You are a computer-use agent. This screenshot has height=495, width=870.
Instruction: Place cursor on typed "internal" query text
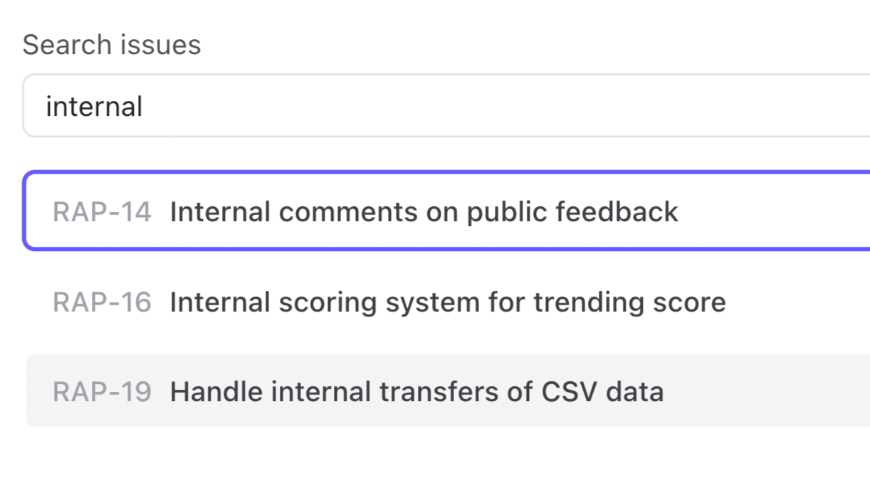point(94,106)
